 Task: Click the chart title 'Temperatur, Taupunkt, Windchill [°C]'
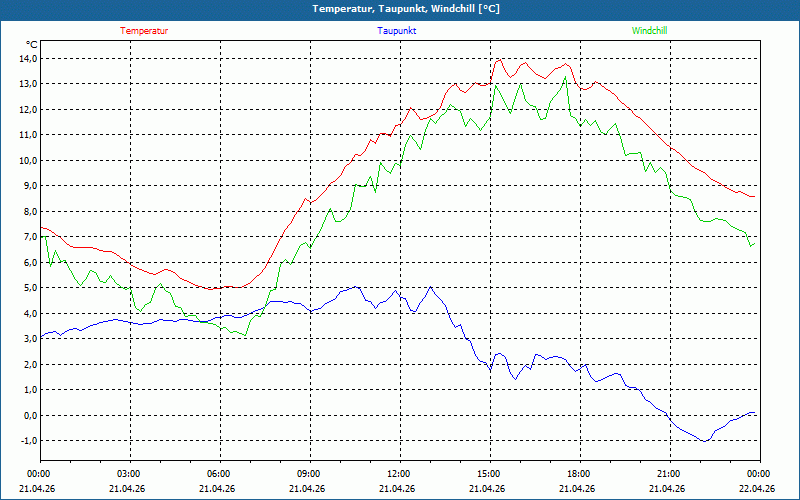click(406, 9)
